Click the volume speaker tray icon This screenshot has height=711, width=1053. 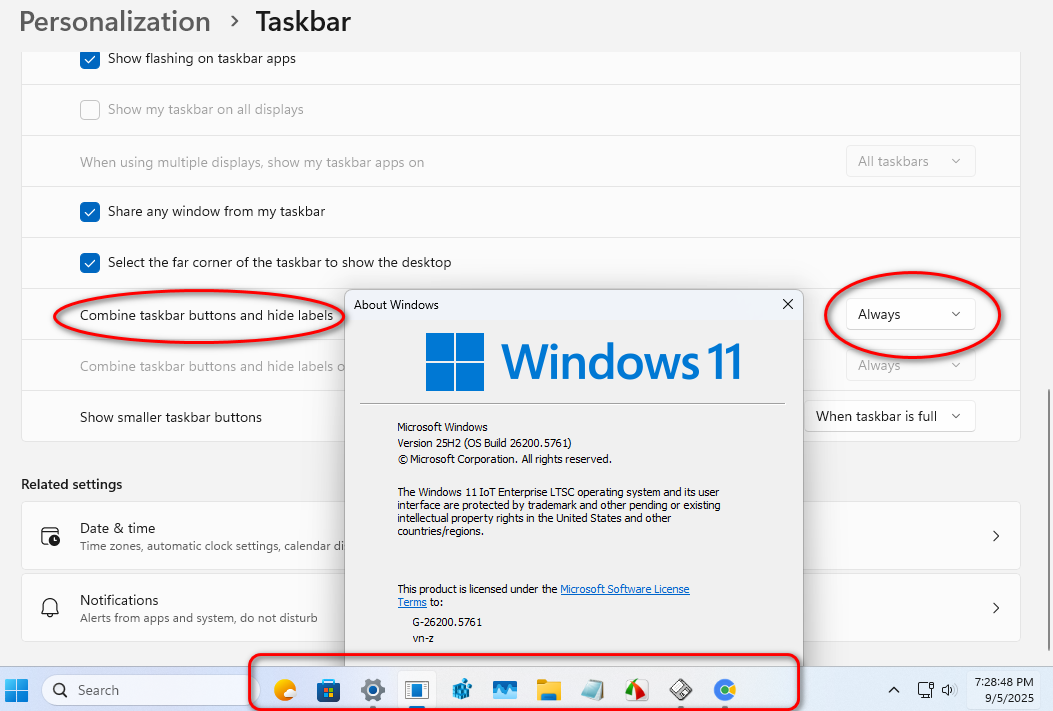(x=949, y=690)
